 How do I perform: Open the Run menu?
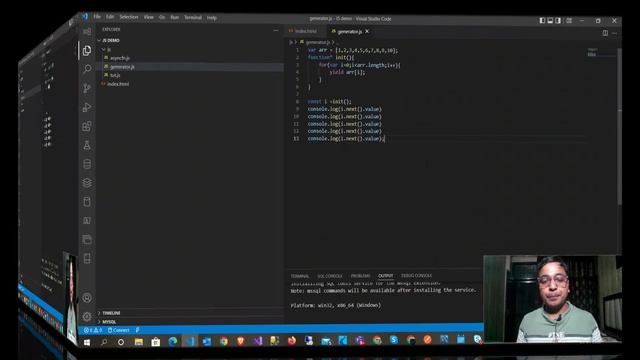point(175,18)
